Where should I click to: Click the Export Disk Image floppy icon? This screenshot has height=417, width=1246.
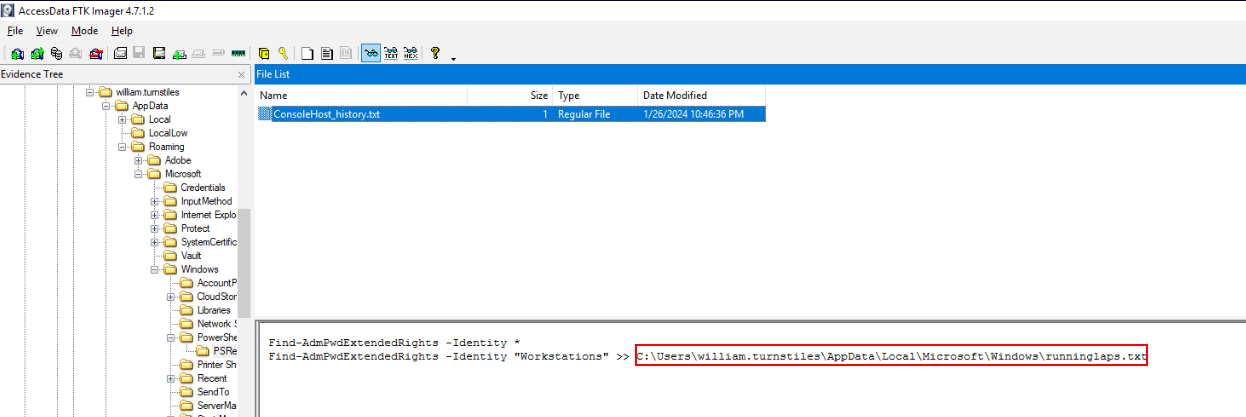click(139, 53)
